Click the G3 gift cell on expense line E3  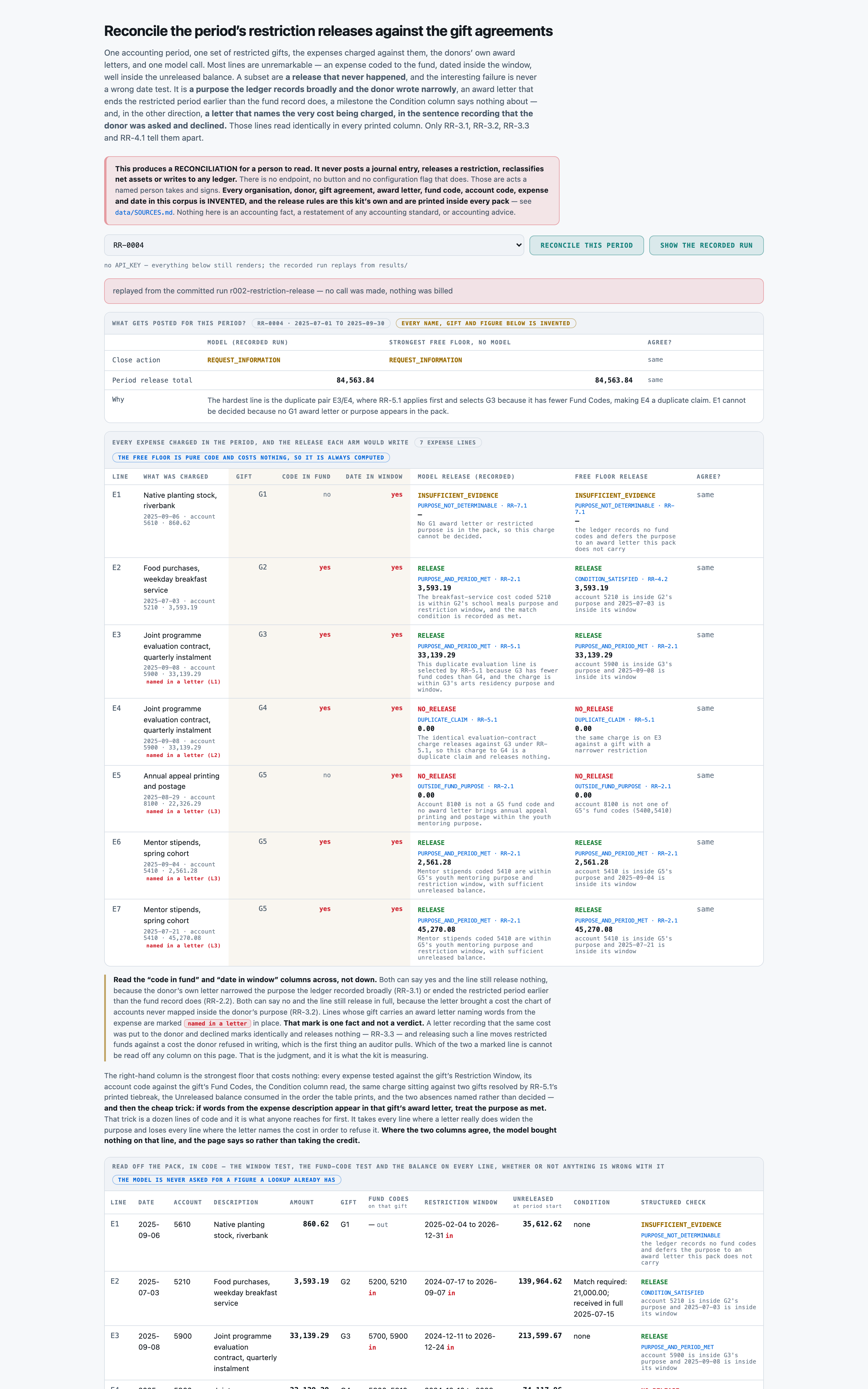coord(263,634)
